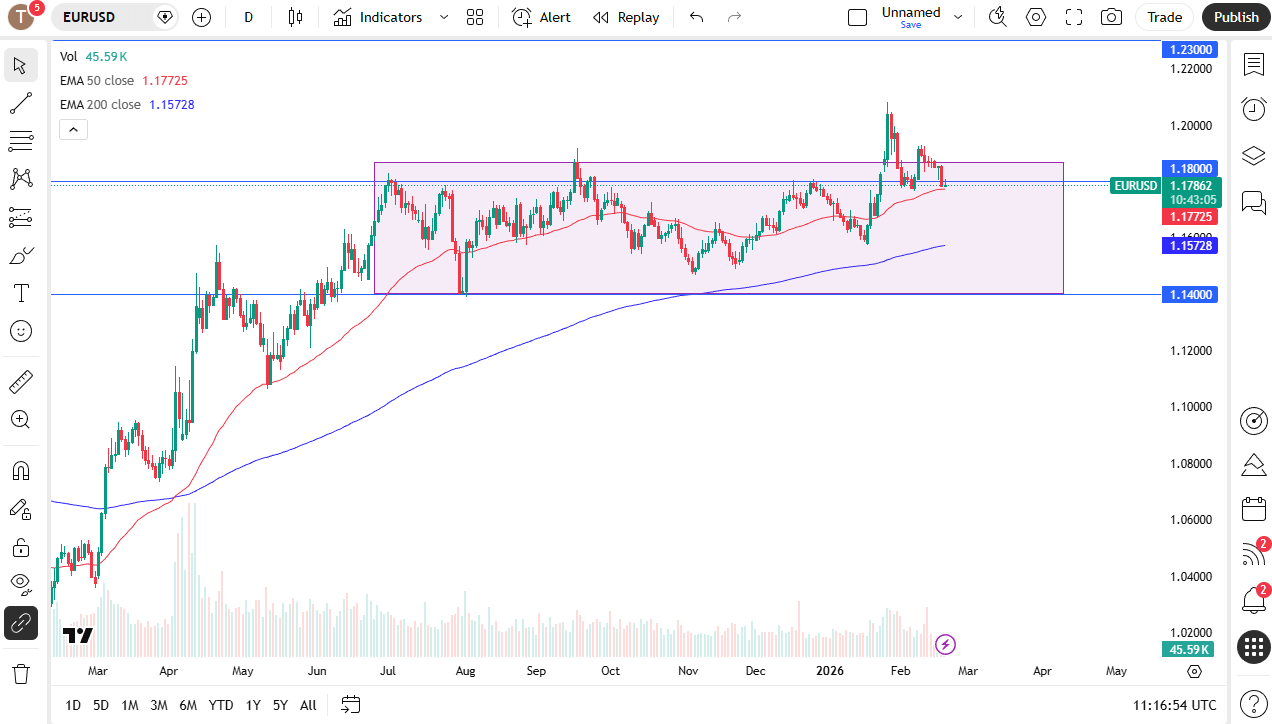Toggle lock all drawings
Screen dimensions: 1272x724
pyautogui.click(x=21, y=547)
